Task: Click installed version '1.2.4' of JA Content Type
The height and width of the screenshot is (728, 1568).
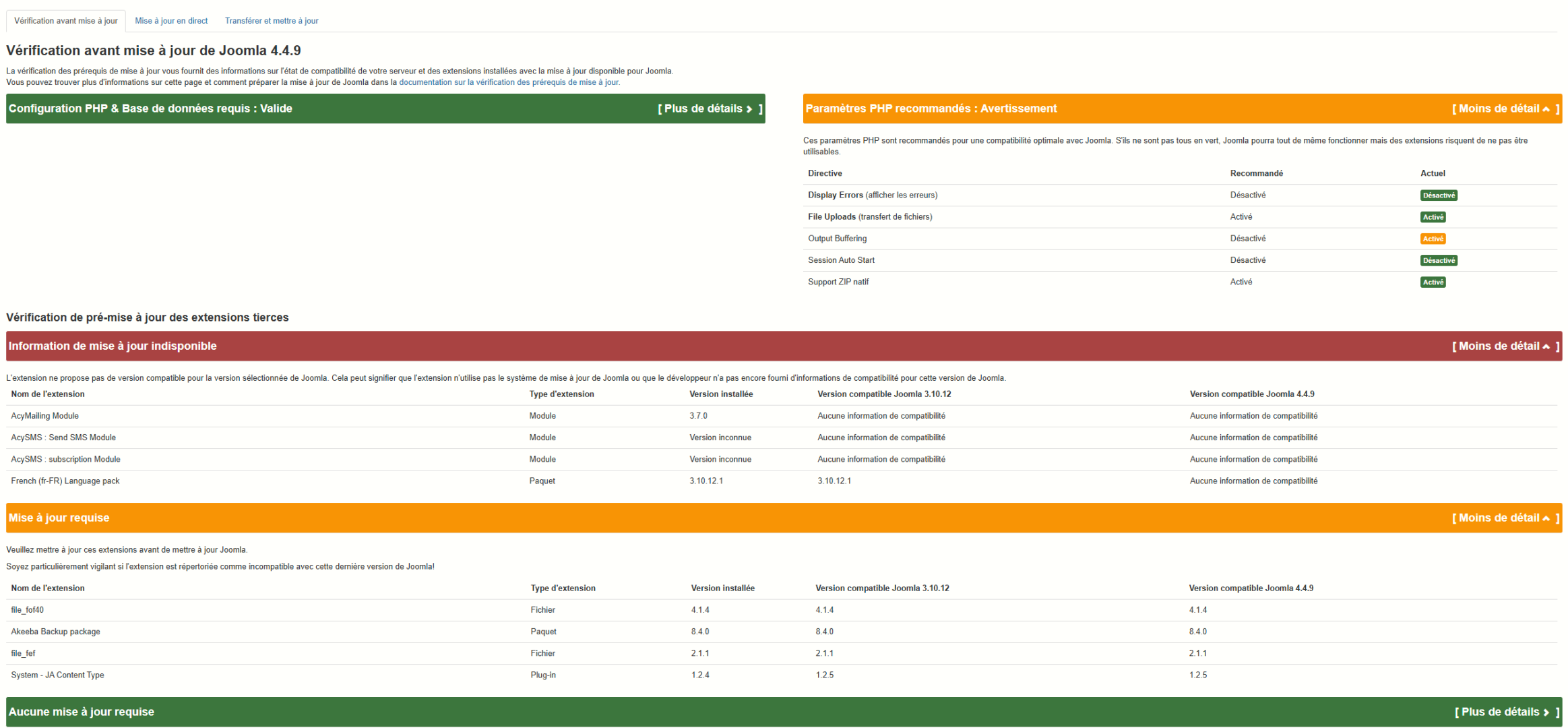Action: pos(700,675)
